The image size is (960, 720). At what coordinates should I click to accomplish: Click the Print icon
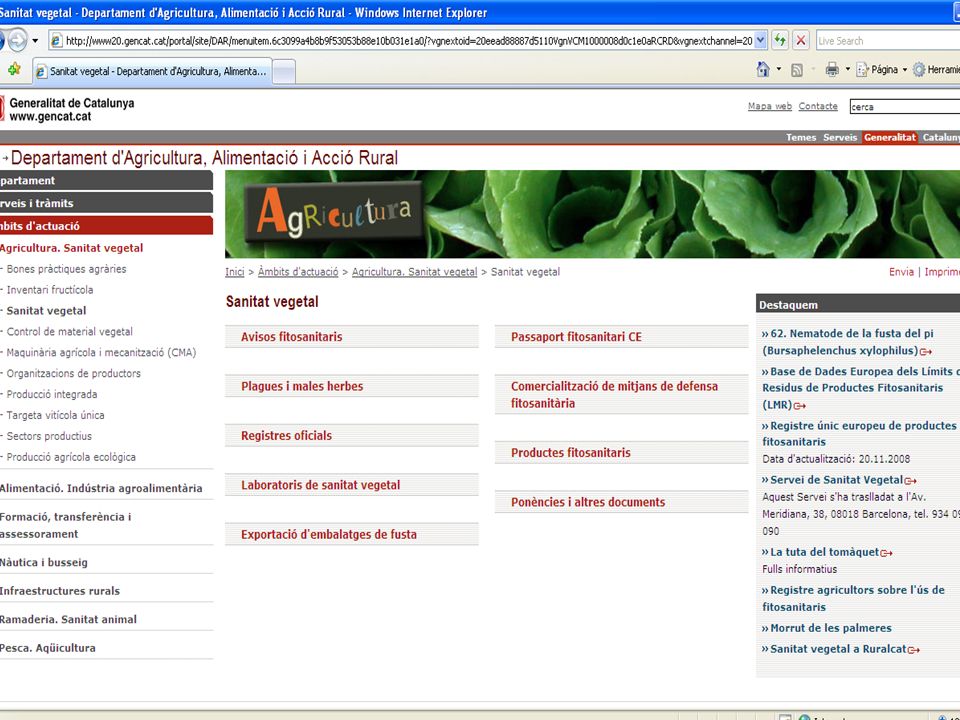point(831,70)
